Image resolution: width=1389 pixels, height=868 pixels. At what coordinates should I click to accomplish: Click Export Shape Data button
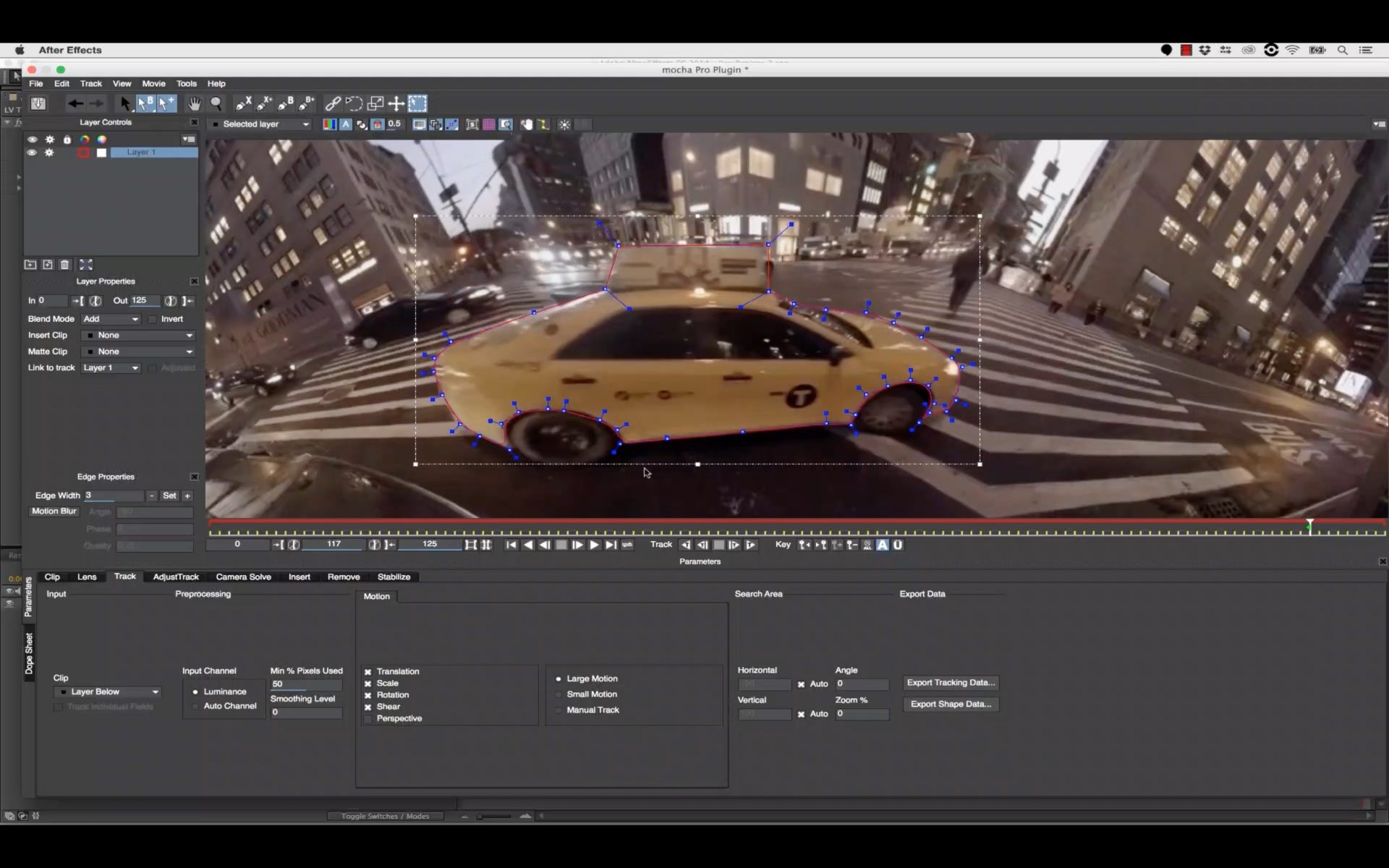point(950,704)
